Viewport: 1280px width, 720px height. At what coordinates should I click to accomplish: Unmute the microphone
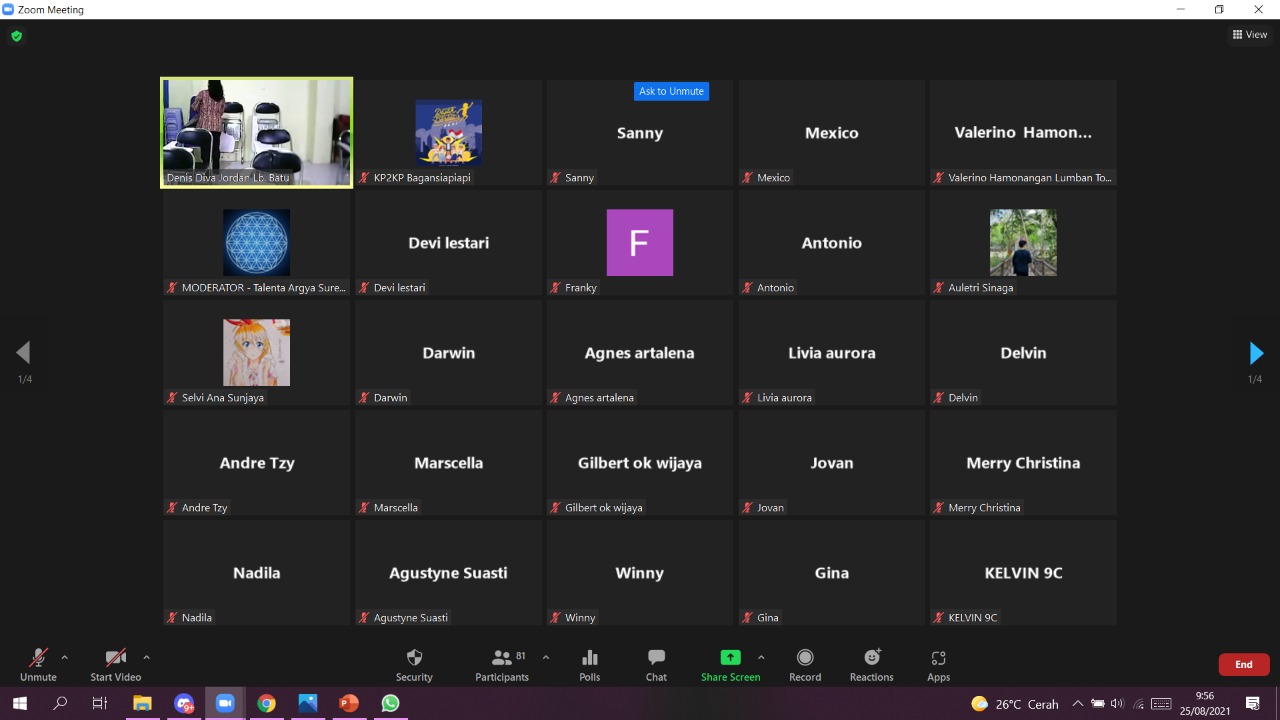tap(38, 658)
